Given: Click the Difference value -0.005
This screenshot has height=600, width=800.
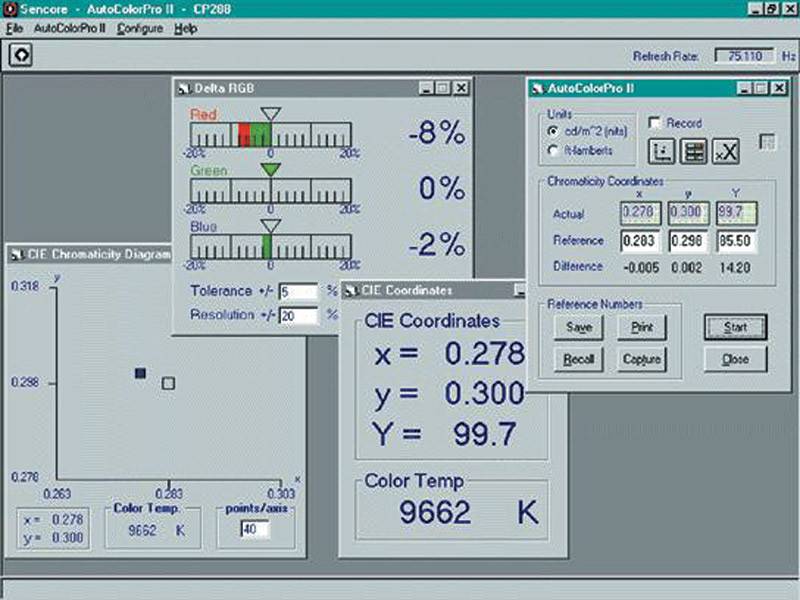Looking at the screenshot, I should pos(641,267).
